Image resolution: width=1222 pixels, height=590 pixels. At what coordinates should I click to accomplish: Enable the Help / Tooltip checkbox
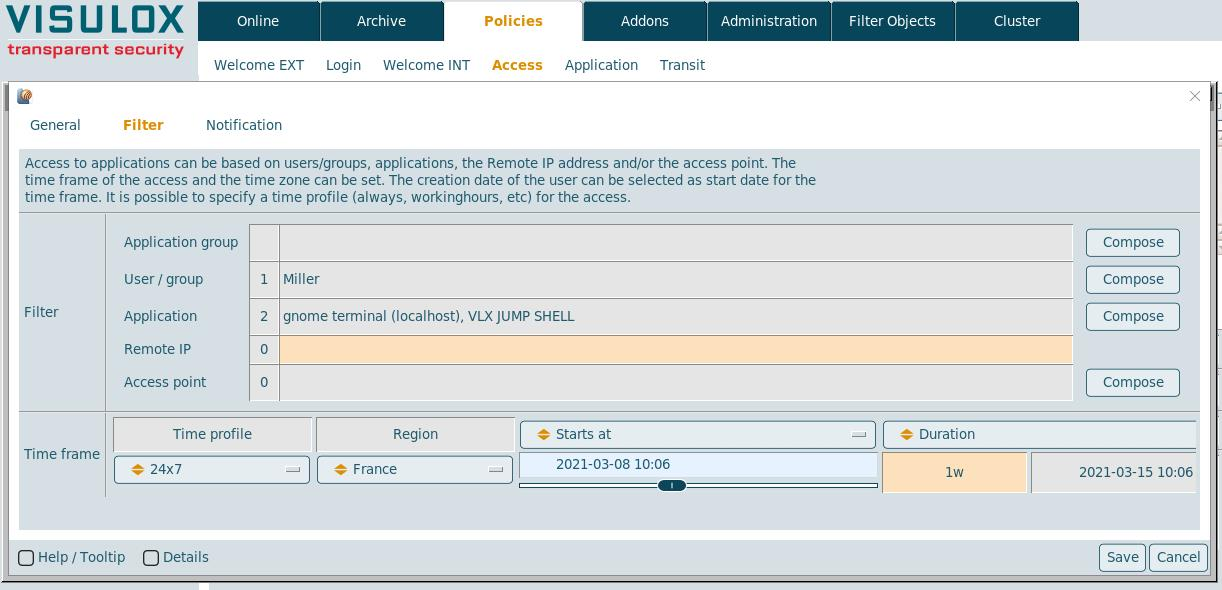[27, 558]
